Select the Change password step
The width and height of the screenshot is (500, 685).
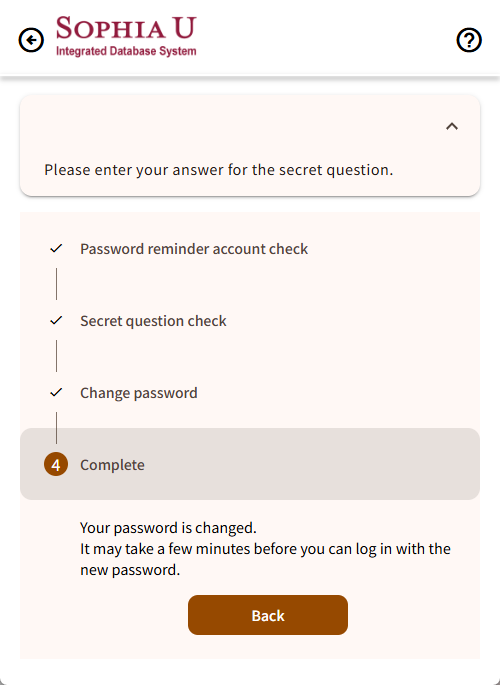click(139, 393)
